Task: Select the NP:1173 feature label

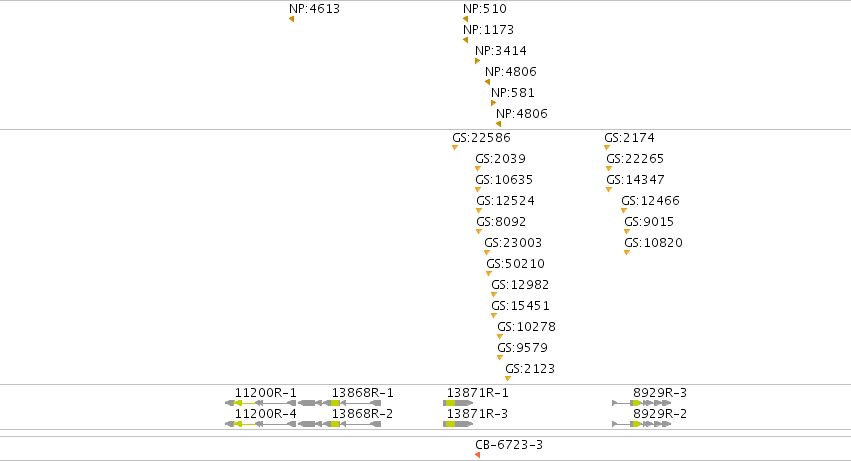Action: pos(488,30)
